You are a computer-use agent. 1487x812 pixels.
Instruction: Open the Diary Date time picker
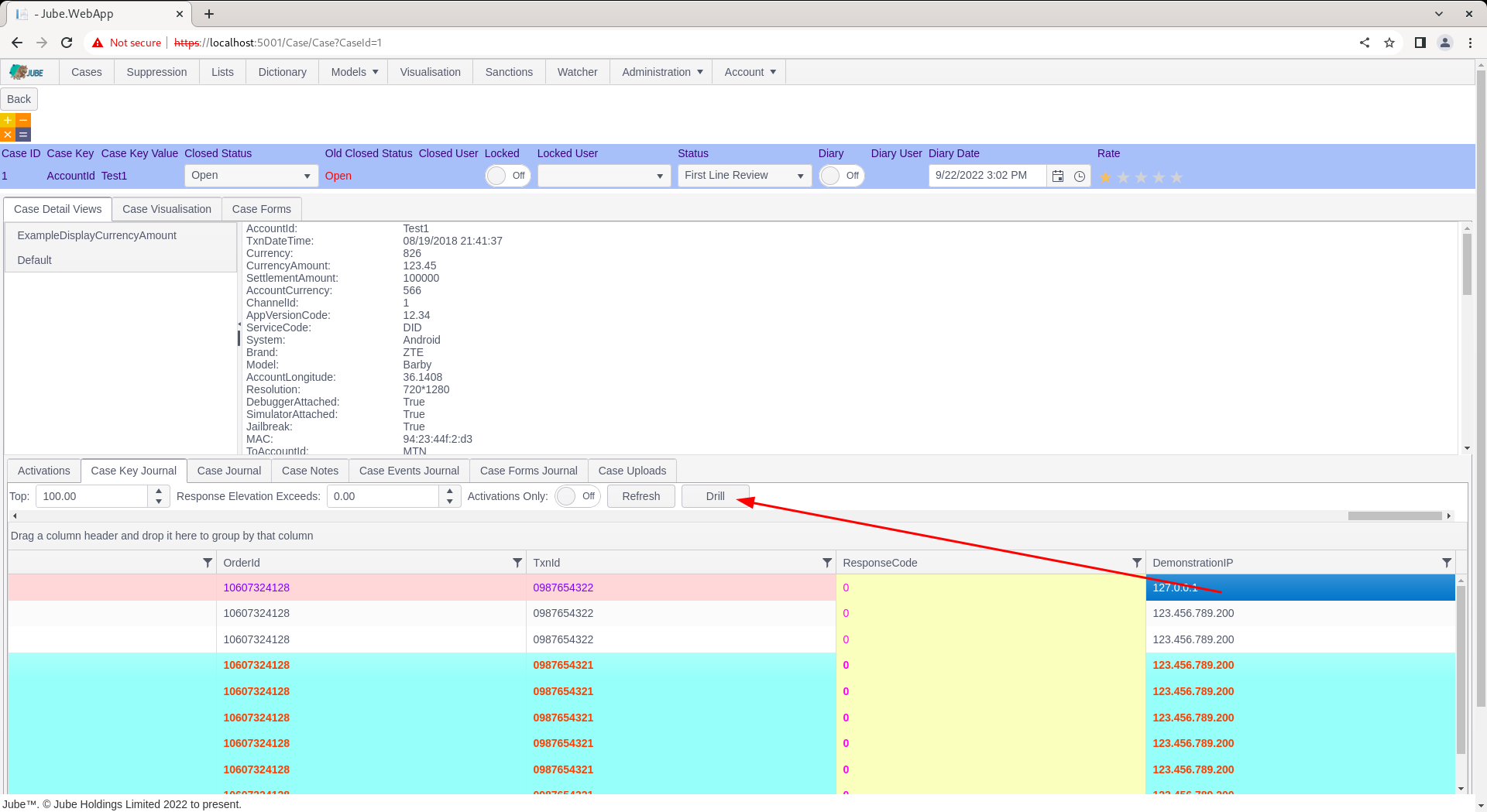1080,176
